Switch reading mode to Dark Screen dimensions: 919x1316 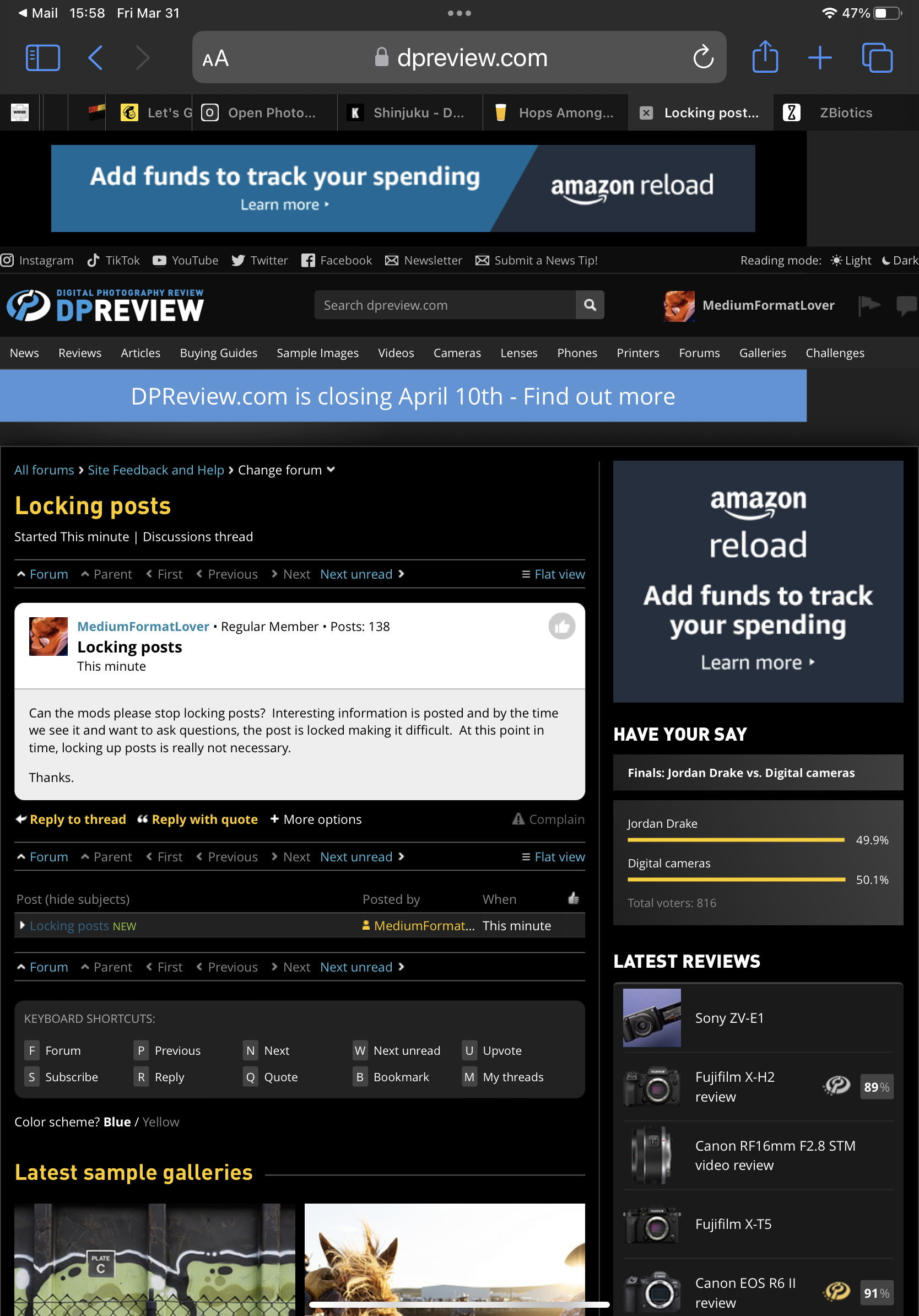pyautogui.click(x=900, y=261)
